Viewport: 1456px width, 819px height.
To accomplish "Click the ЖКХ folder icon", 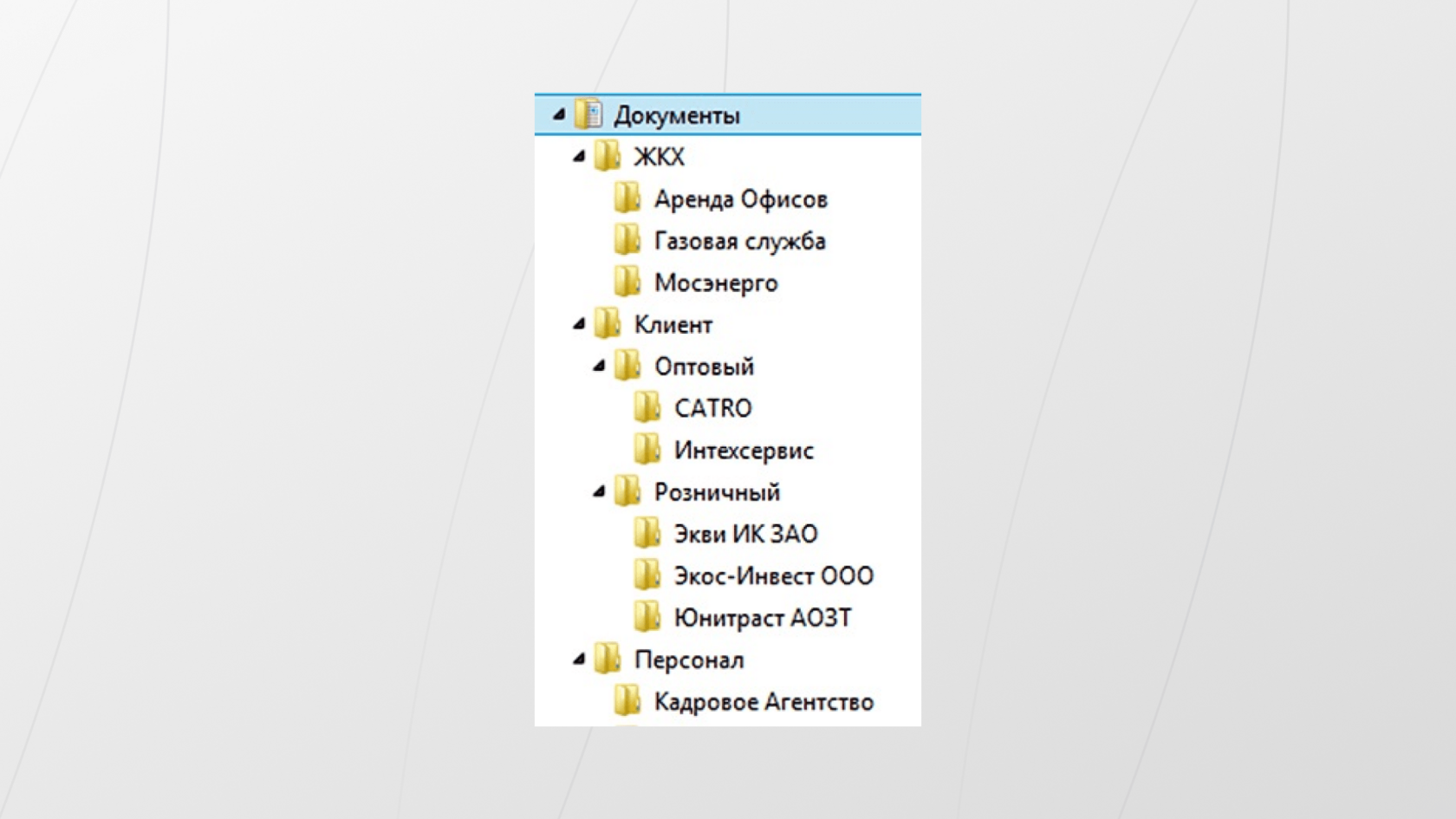I will [608, 156].
